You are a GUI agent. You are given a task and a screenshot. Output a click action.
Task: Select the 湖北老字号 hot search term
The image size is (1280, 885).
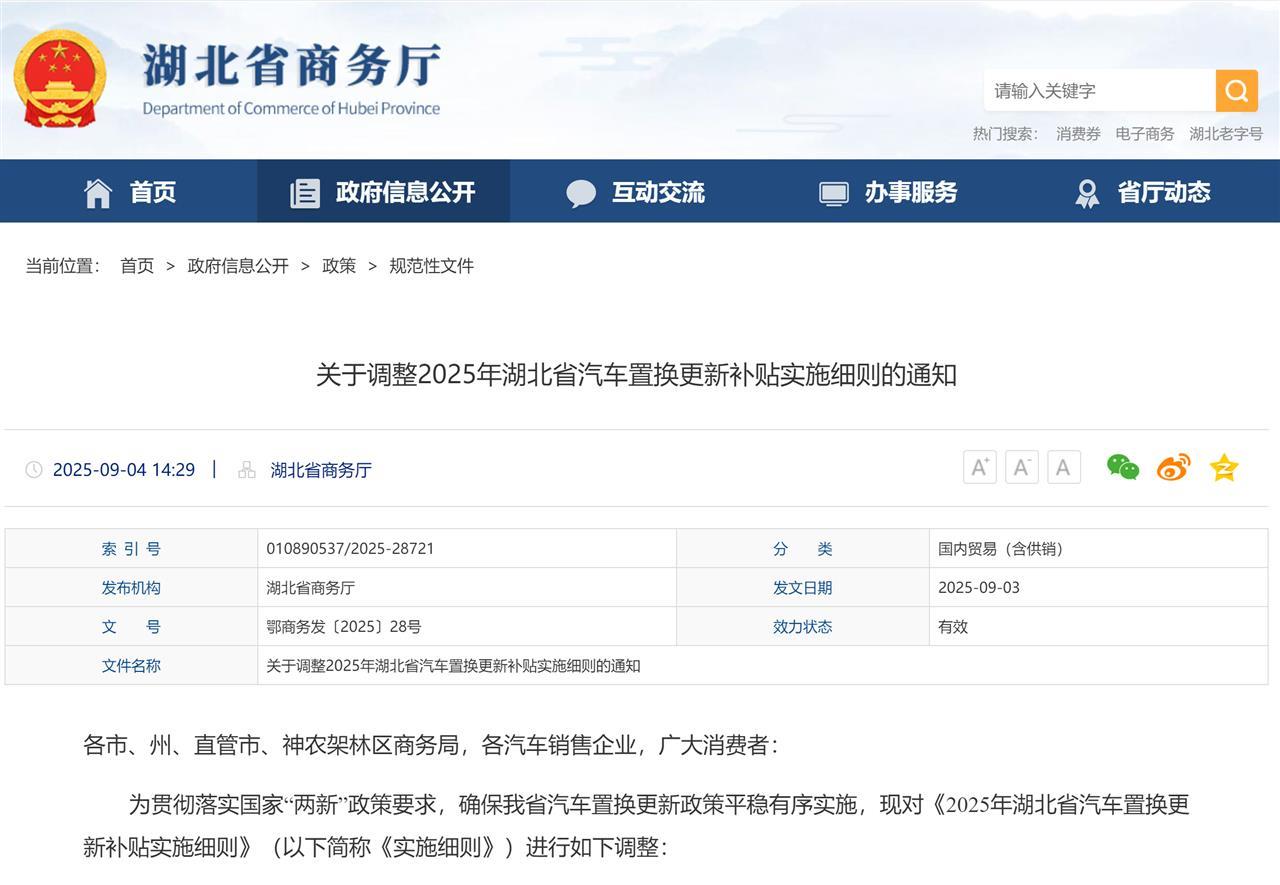tap(1226, 133)
